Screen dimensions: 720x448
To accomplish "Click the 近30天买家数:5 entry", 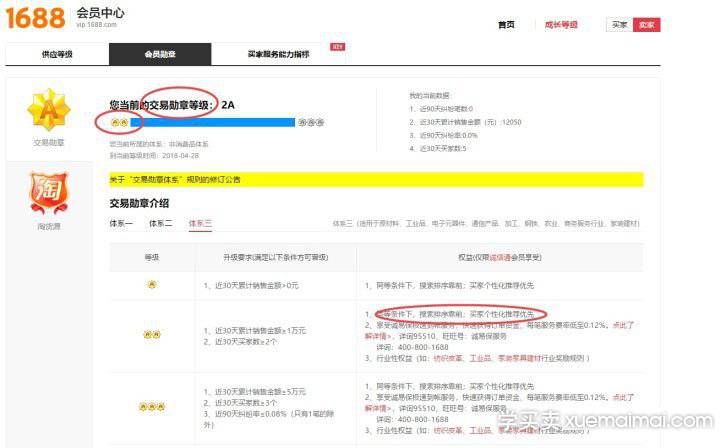I will click(438, 148).
